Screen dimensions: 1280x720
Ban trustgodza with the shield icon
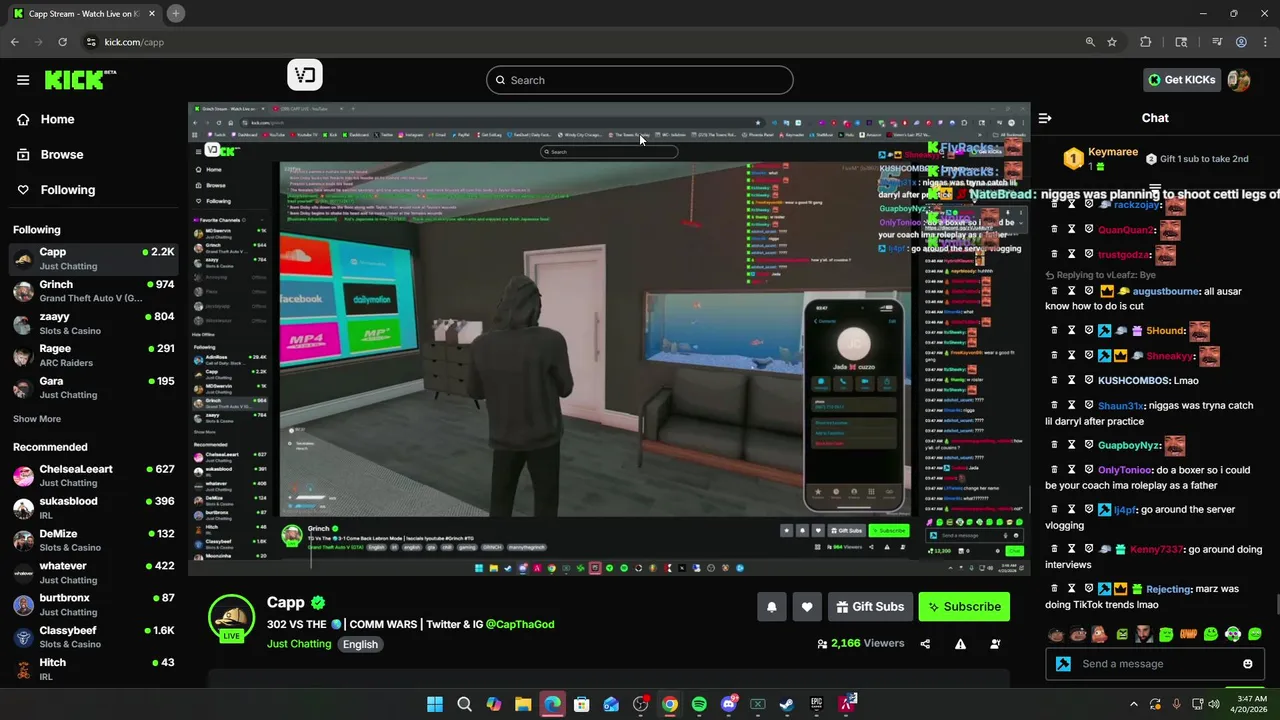1089,255
